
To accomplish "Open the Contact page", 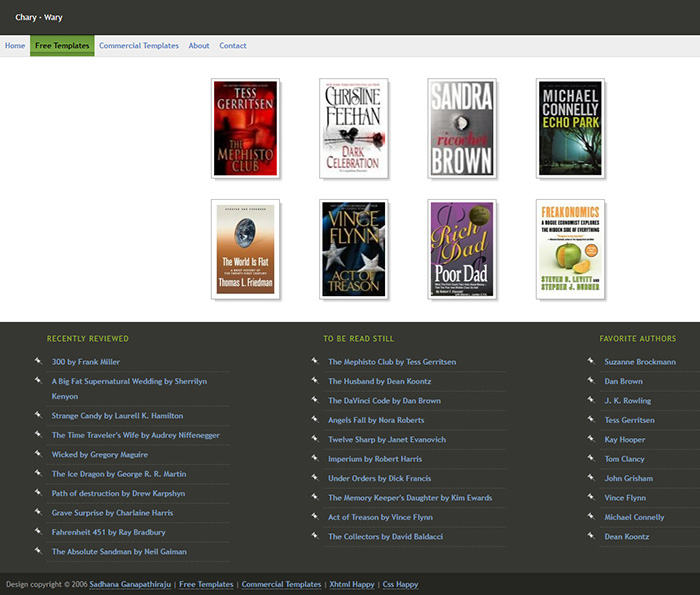I will point(233,46).
